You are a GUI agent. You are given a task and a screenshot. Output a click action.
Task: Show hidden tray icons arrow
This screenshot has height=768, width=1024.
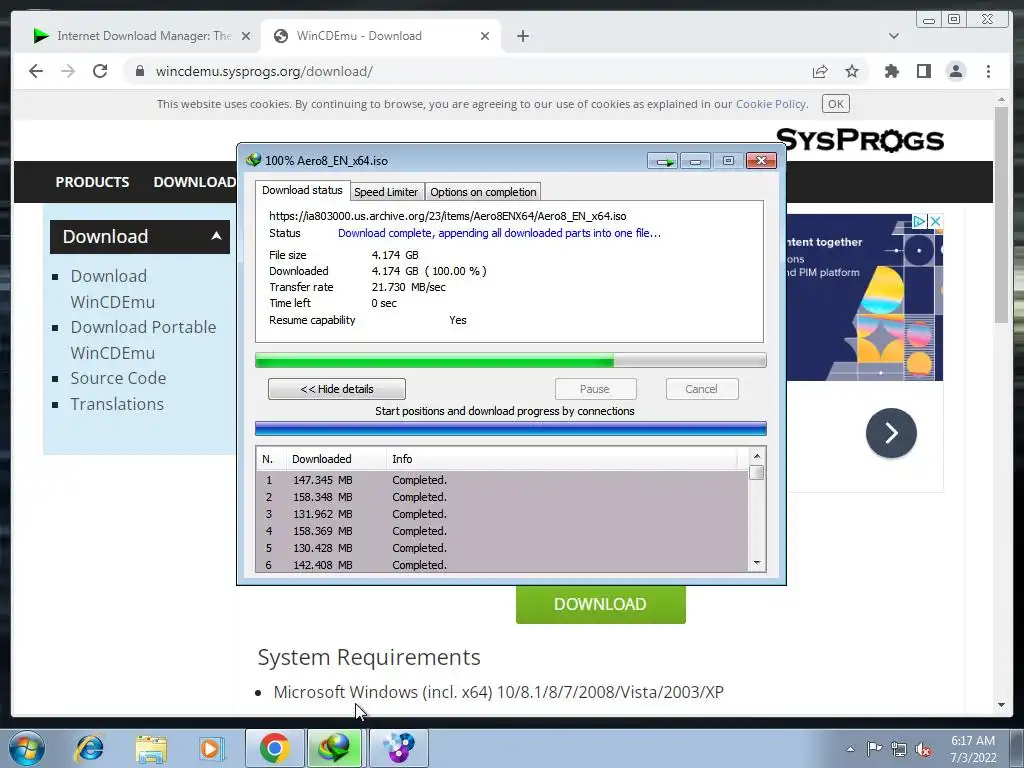[850, 749]
